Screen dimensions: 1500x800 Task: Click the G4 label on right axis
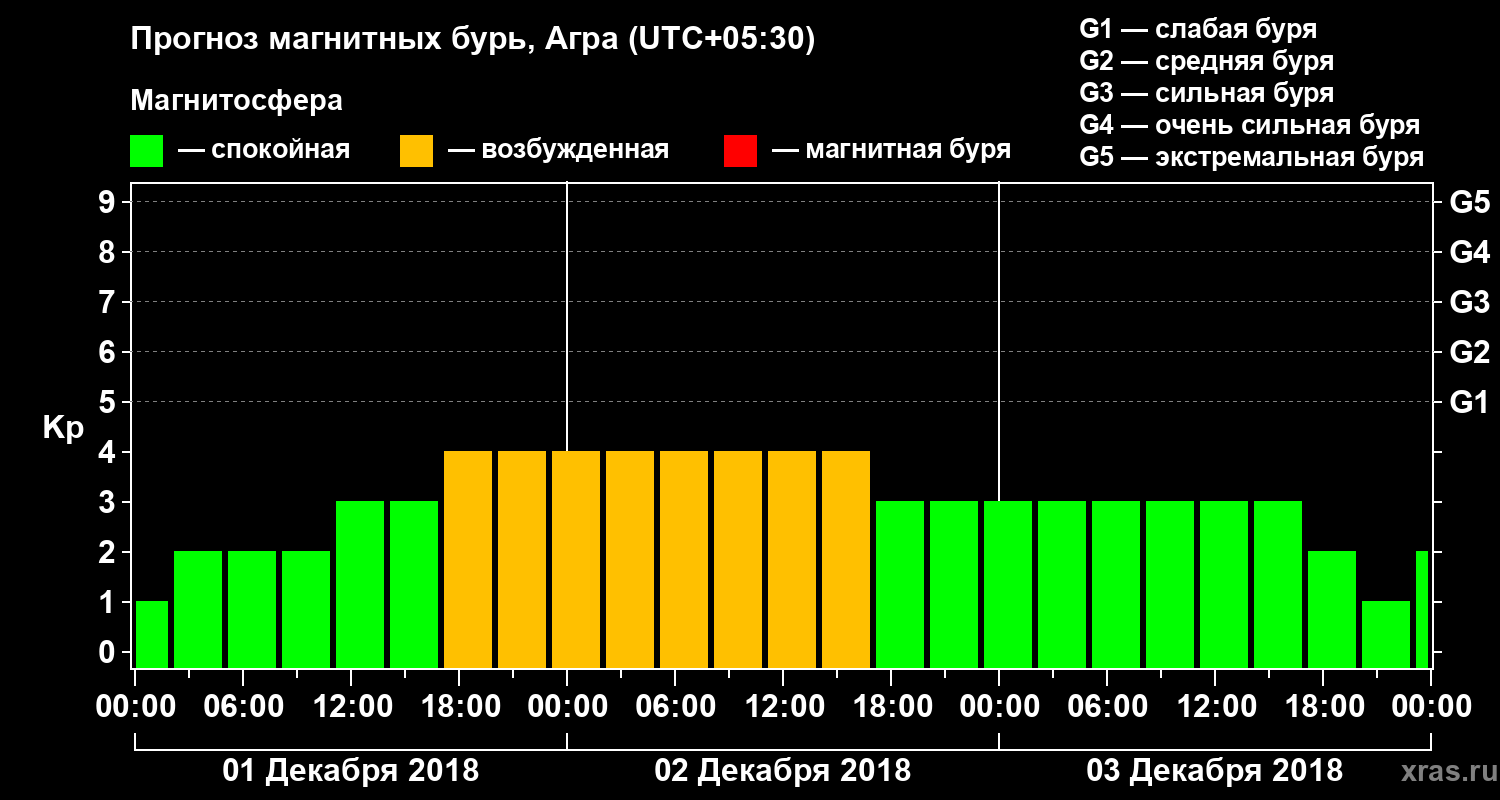[1469, 252]
